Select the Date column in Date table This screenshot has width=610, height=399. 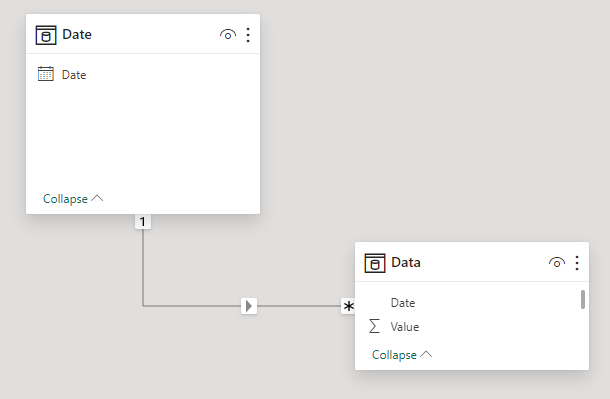tap(74, 75)
